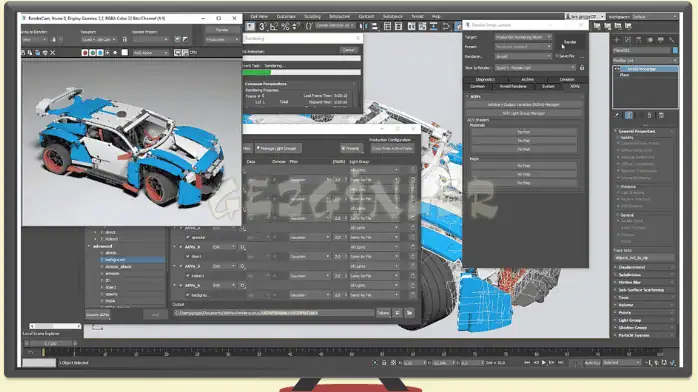Switch to the Common tab

click(x=477, y=87)
